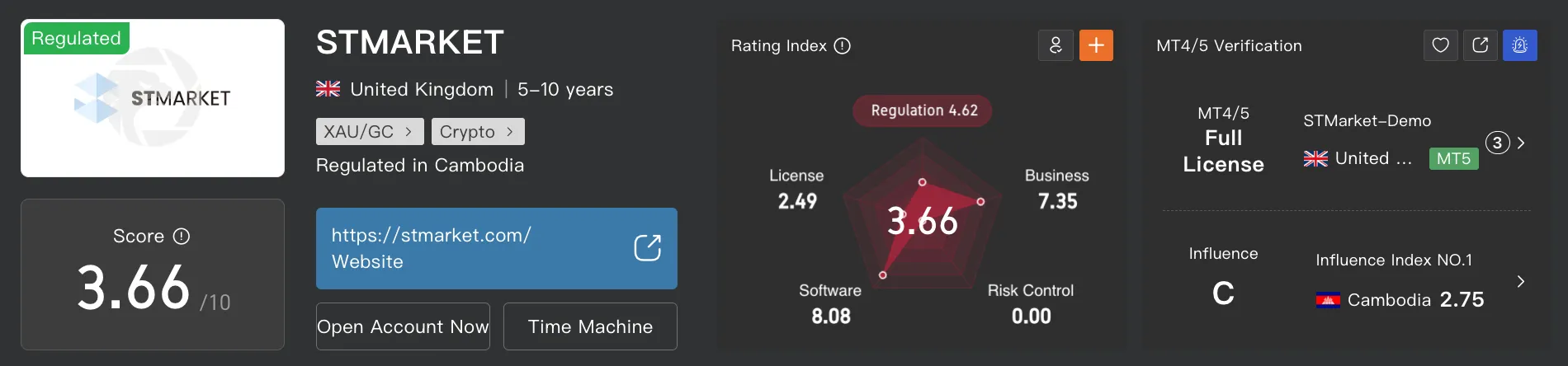This screenshot has width=1568, height=366.
Task: Click the Full License label
Action: coord(1223,151)
